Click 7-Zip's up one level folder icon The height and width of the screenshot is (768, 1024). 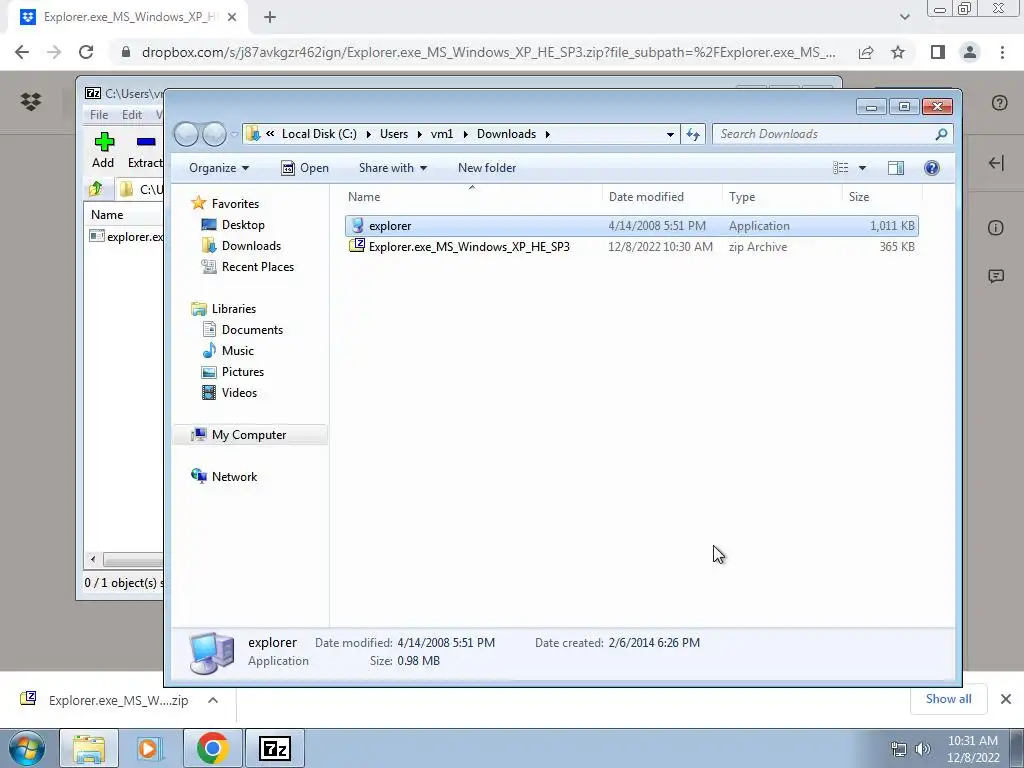[x=96, y=189]
